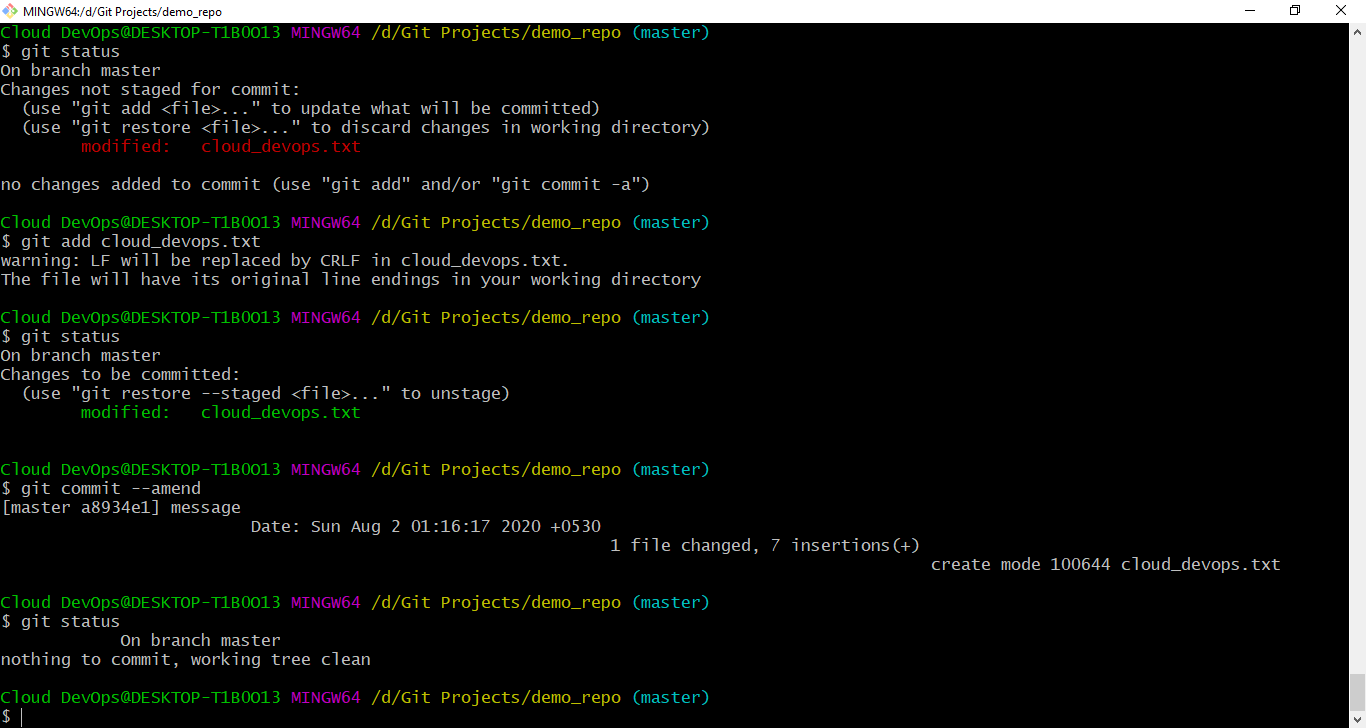Click the red modified cloud_devops.txt filename
1366x728 pixels.
(280, 146)
